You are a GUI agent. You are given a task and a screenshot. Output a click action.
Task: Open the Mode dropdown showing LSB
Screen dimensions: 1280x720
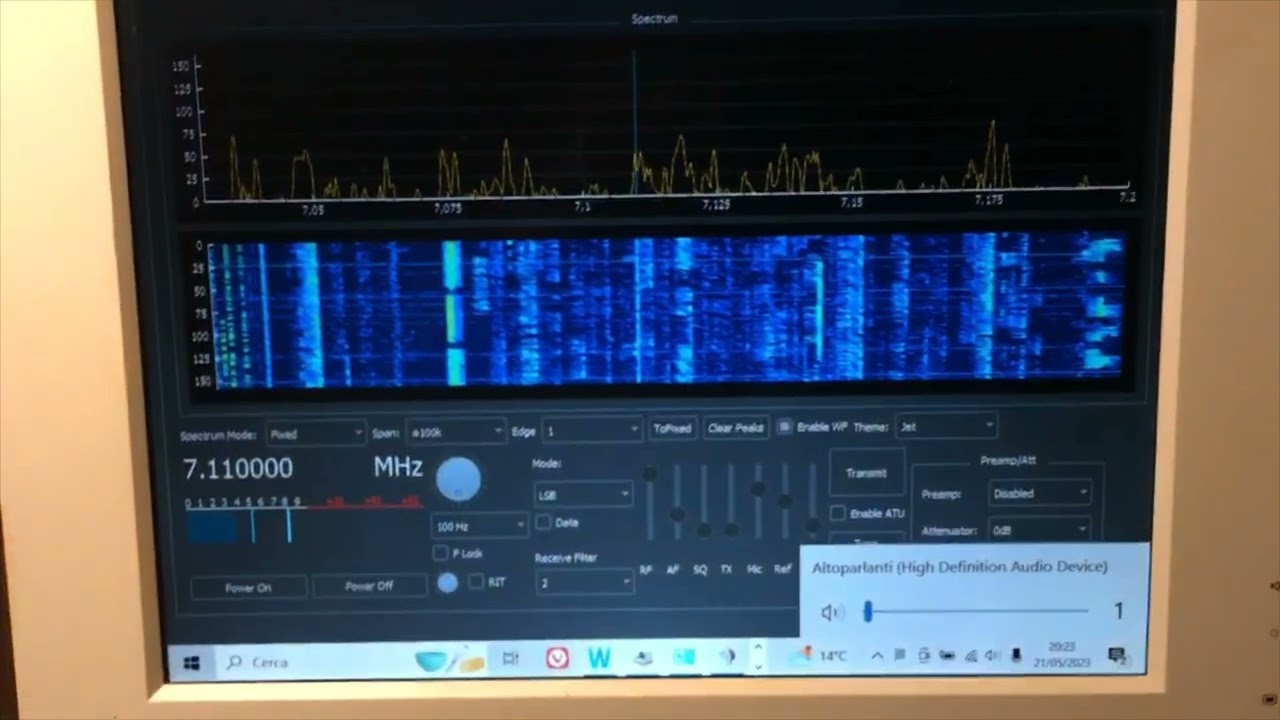[x=583, y=494]
